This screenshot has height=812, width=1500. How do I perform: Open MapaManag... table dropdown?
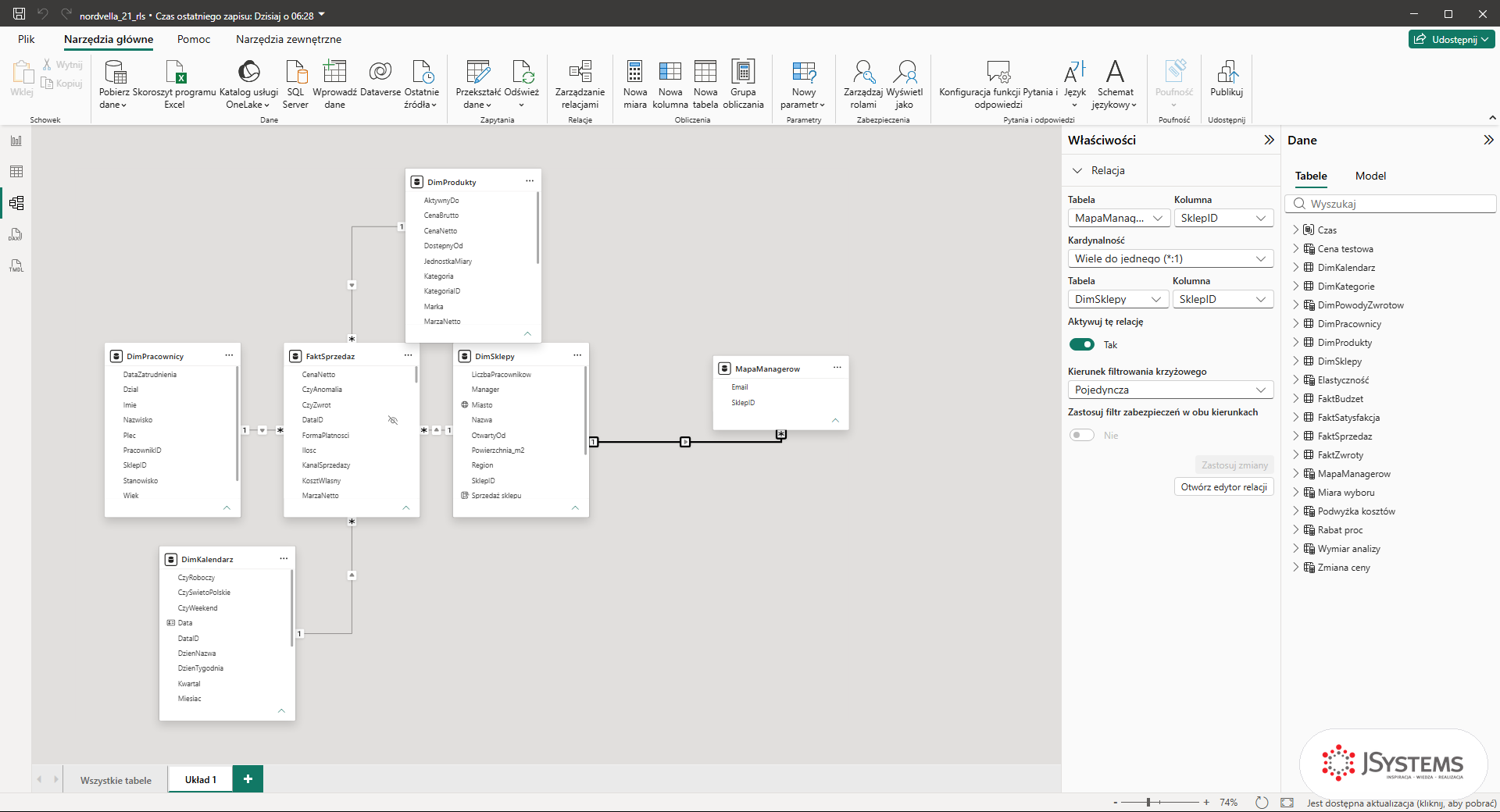pyautogui.click(x=1118, y=218)
